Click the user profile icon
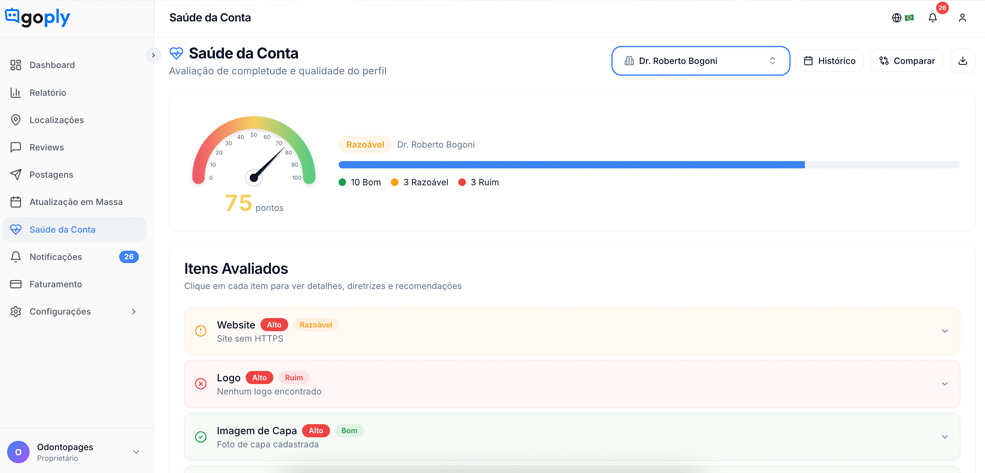The width and height of the screenshot is (985, 473). pyautogui.click(x=962, y=18)
